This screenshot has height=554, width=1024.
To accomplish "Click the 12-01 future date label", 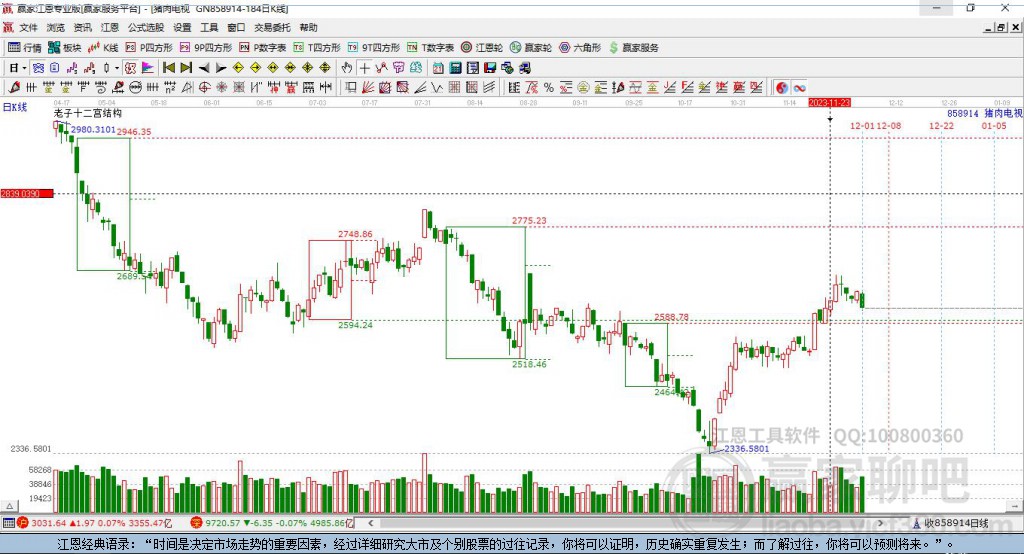I will [x=862, y=126].
